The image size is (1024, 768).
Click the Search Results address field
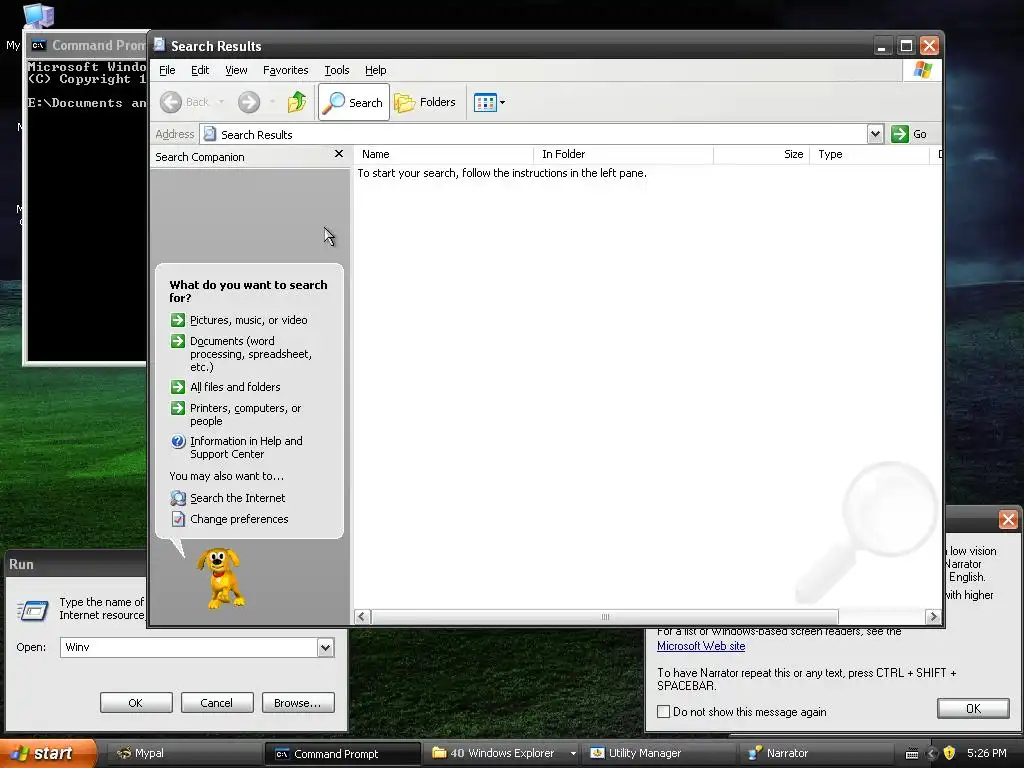[x=534, y=135]
